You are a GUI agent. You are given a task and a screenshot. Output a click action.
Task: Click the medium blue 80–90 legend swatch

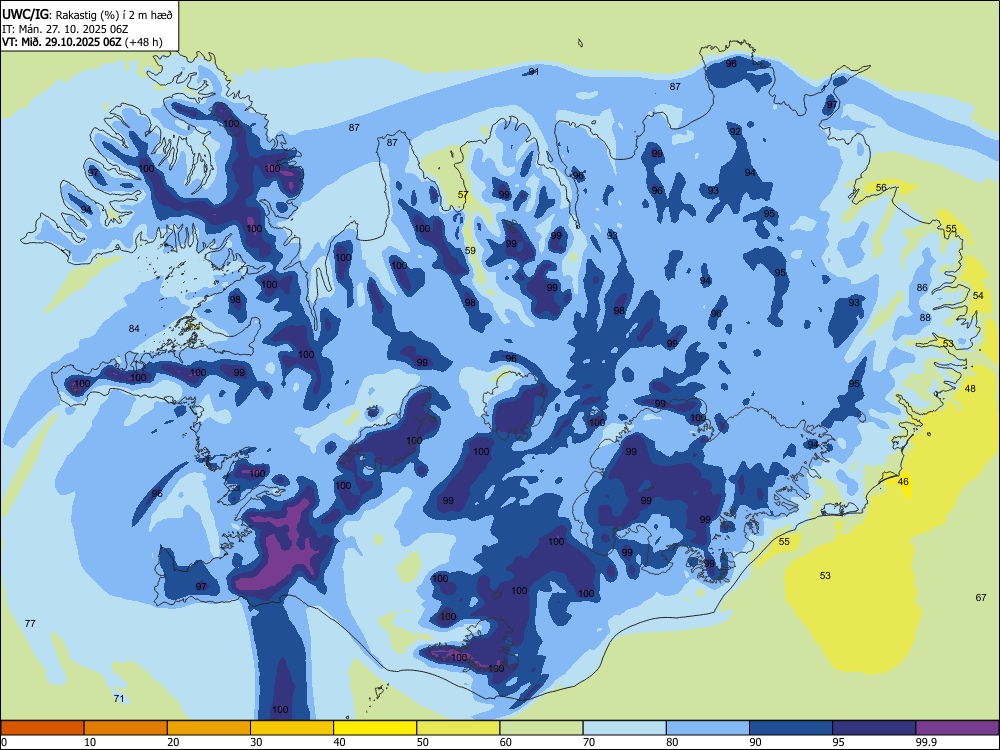707,728
